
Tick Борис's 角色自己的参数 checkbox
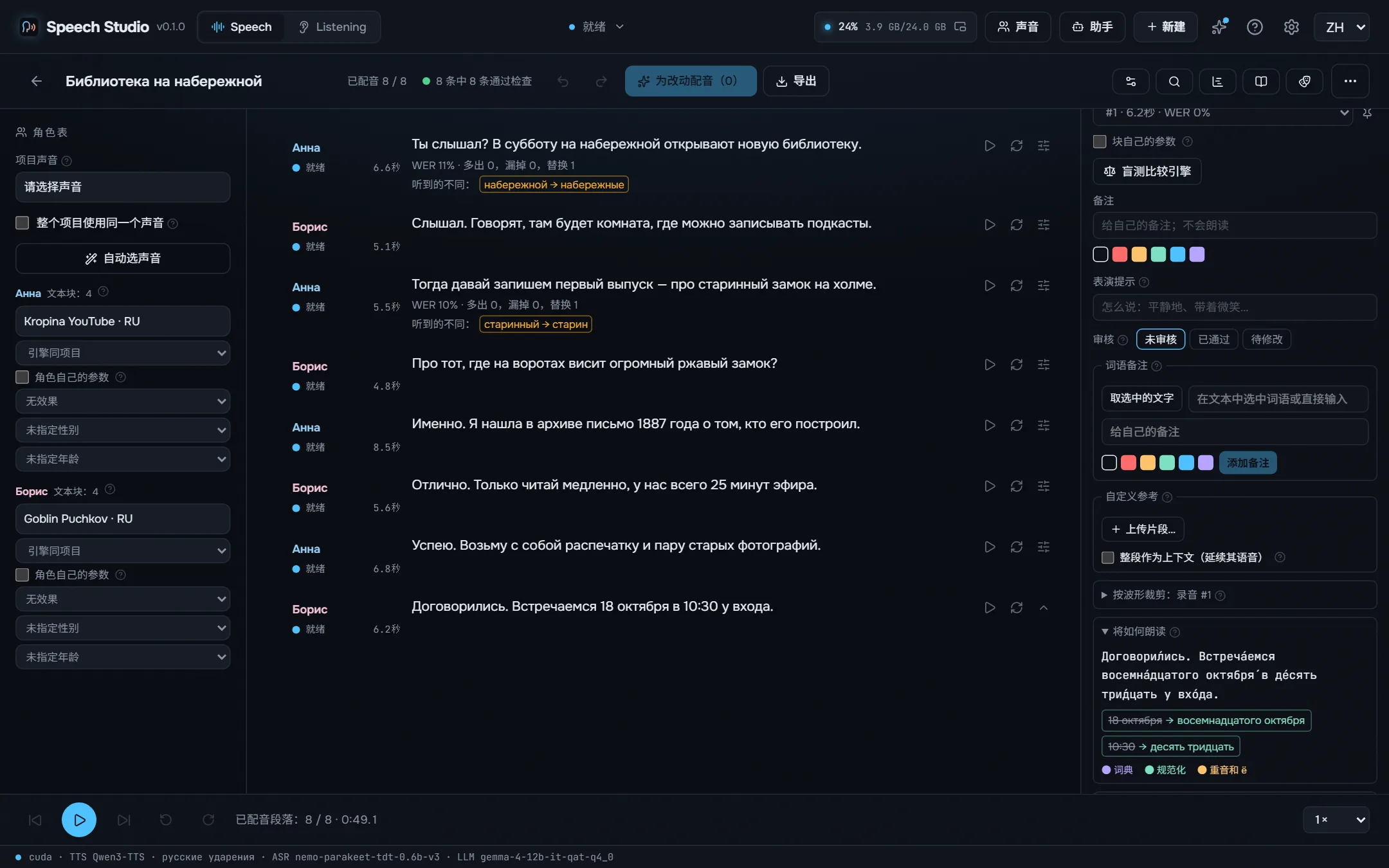23,575
